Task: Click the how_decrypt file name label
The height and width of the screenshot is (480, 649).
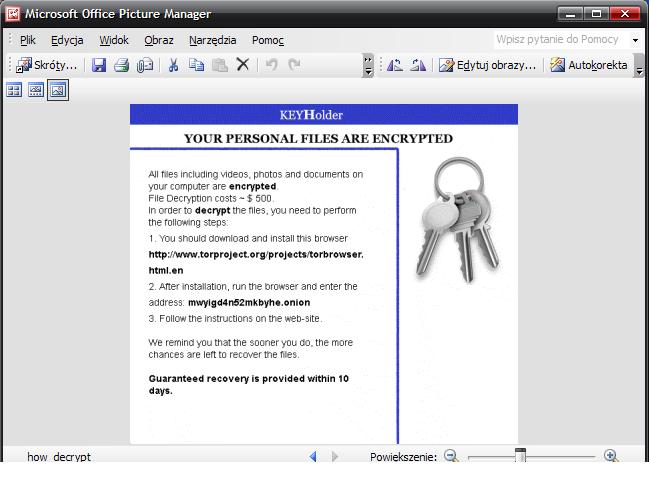Action: coord(59,457)
